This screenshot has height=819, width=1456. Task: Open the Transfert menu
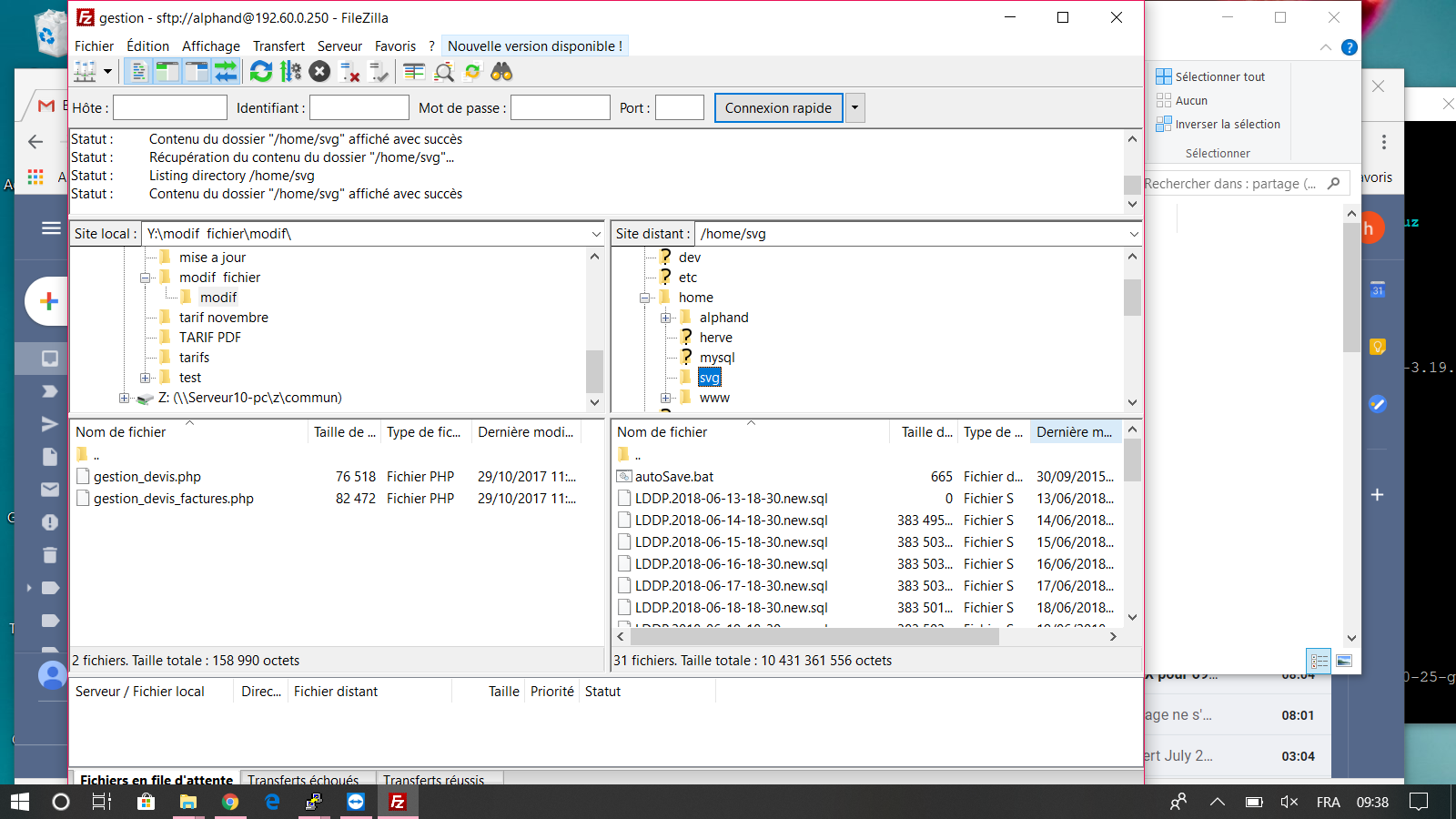pos(278,46)
